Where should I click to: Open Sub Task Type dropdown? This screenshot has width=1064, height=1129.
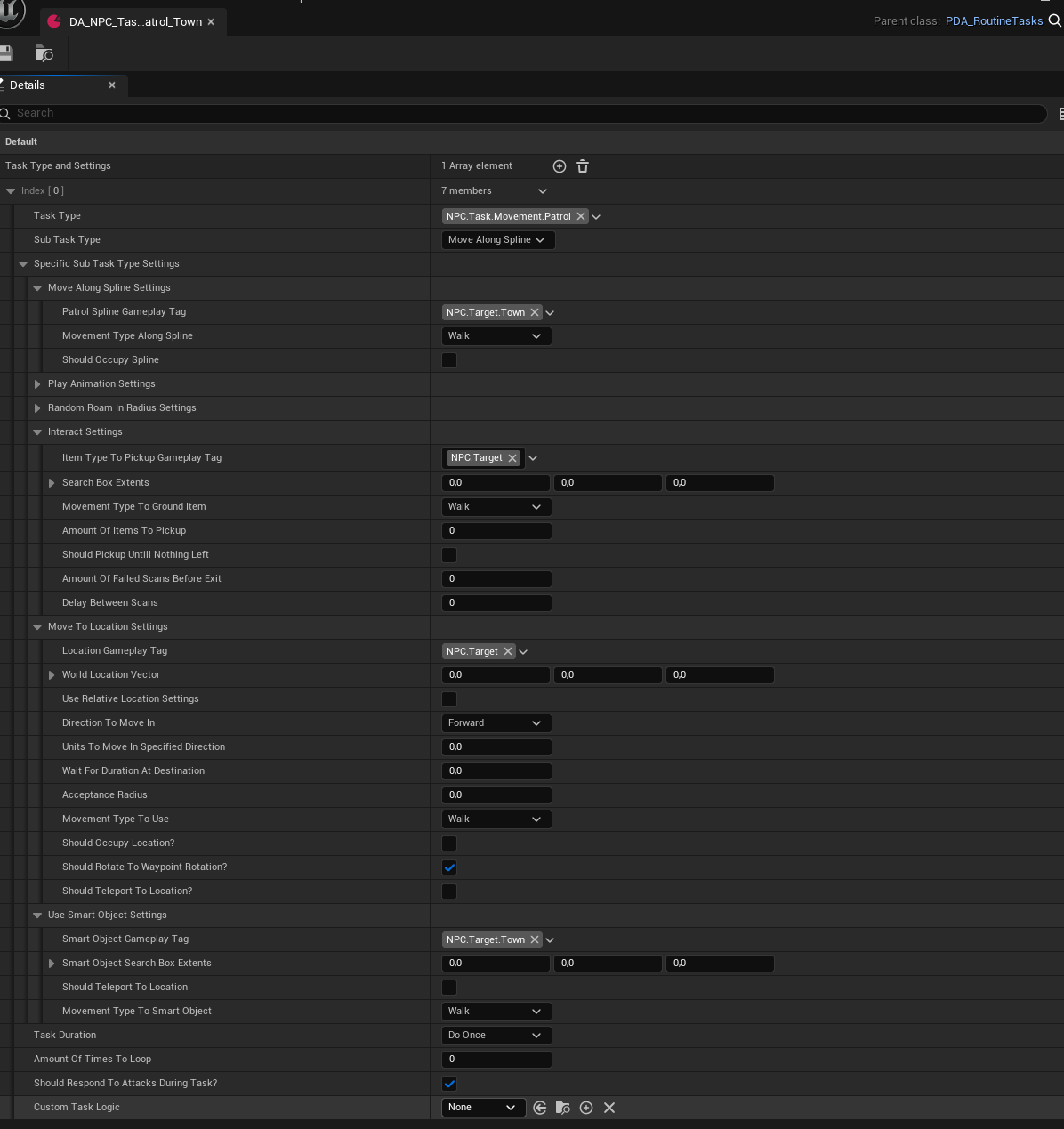coord(497,240)
